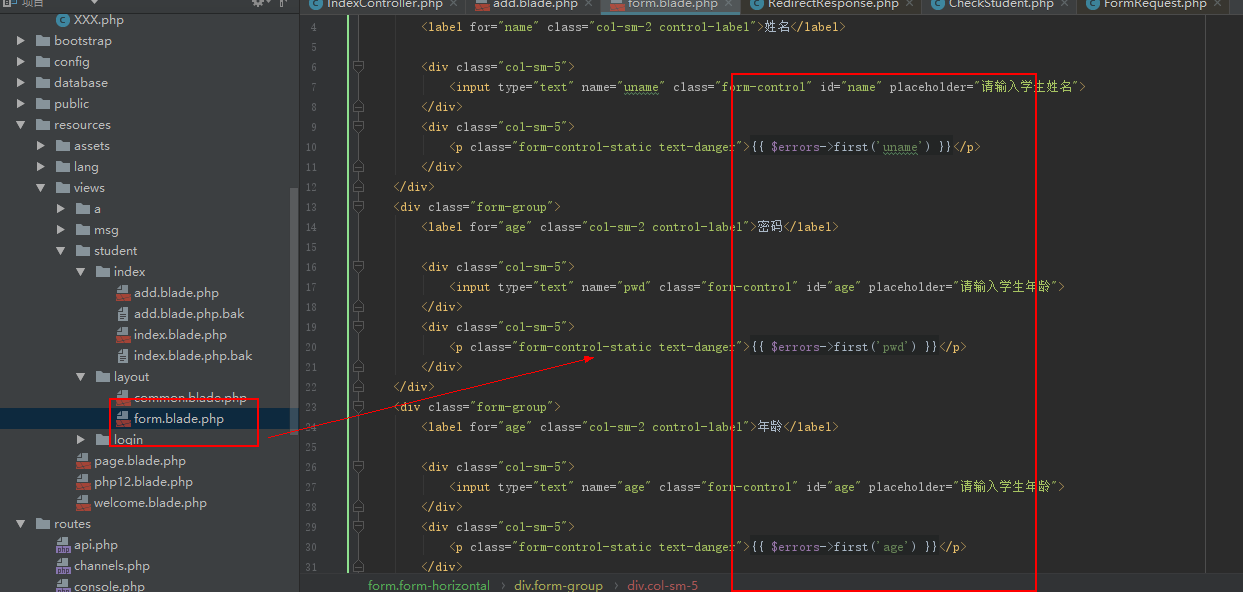Click the bootstrap folder icon
Image resolution: width=1243 pixels, height=592 pixels.
pos(43,41)
